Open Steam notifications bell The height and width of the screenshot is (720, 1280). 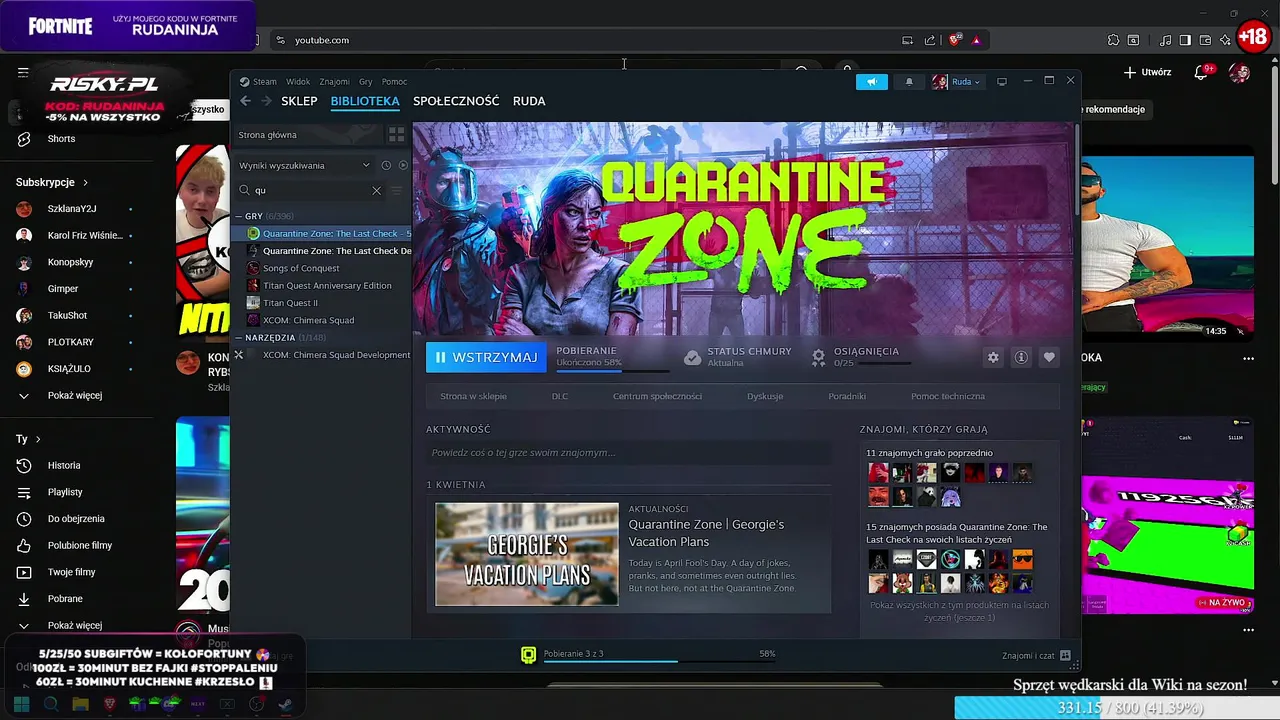click(x=909, y=82)
